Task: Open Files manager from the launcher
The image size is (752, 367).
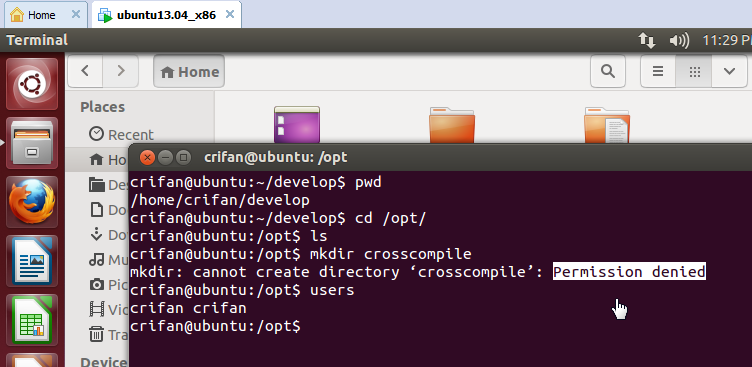Action: pyautogui.click(x=32, y=143)
